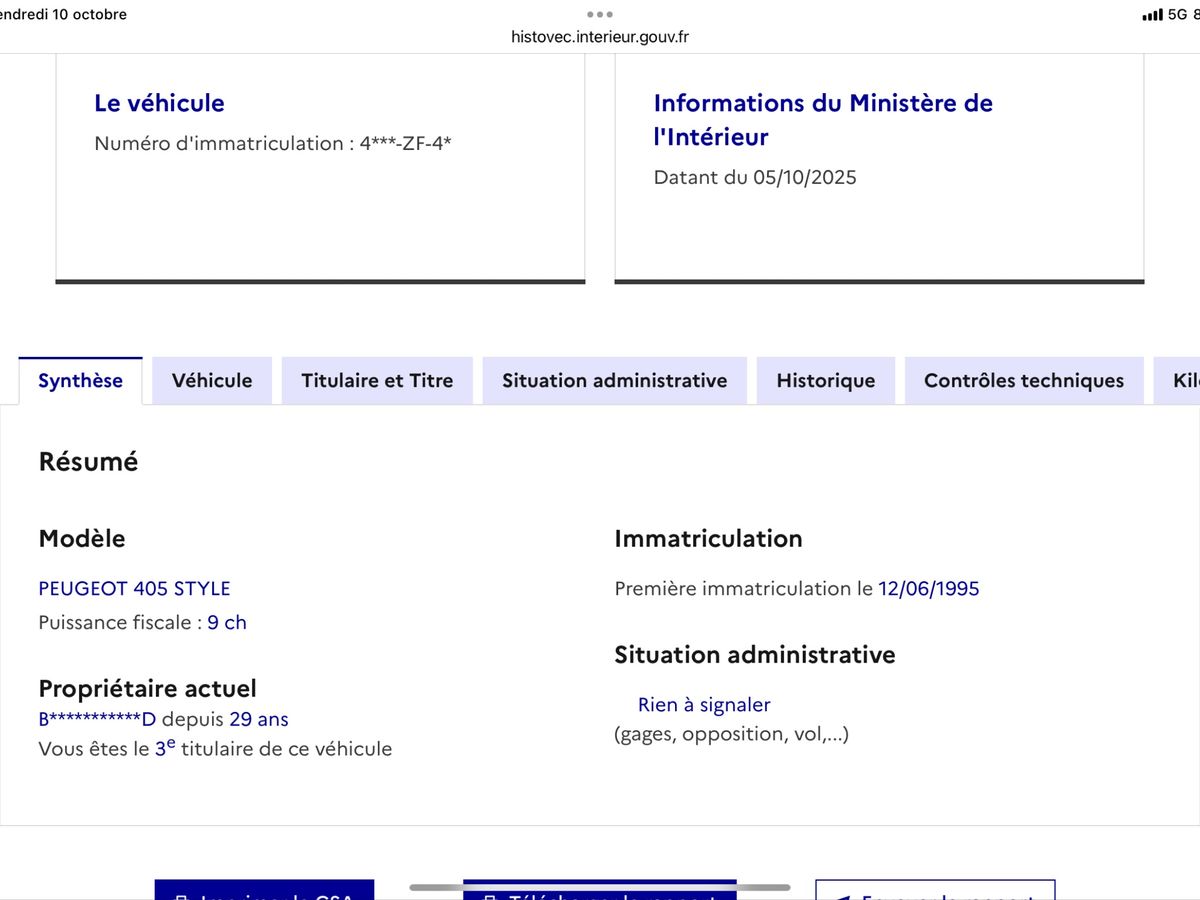Tap the histovec.interieur.gouv.fr address bar

[x=600, y=37]
